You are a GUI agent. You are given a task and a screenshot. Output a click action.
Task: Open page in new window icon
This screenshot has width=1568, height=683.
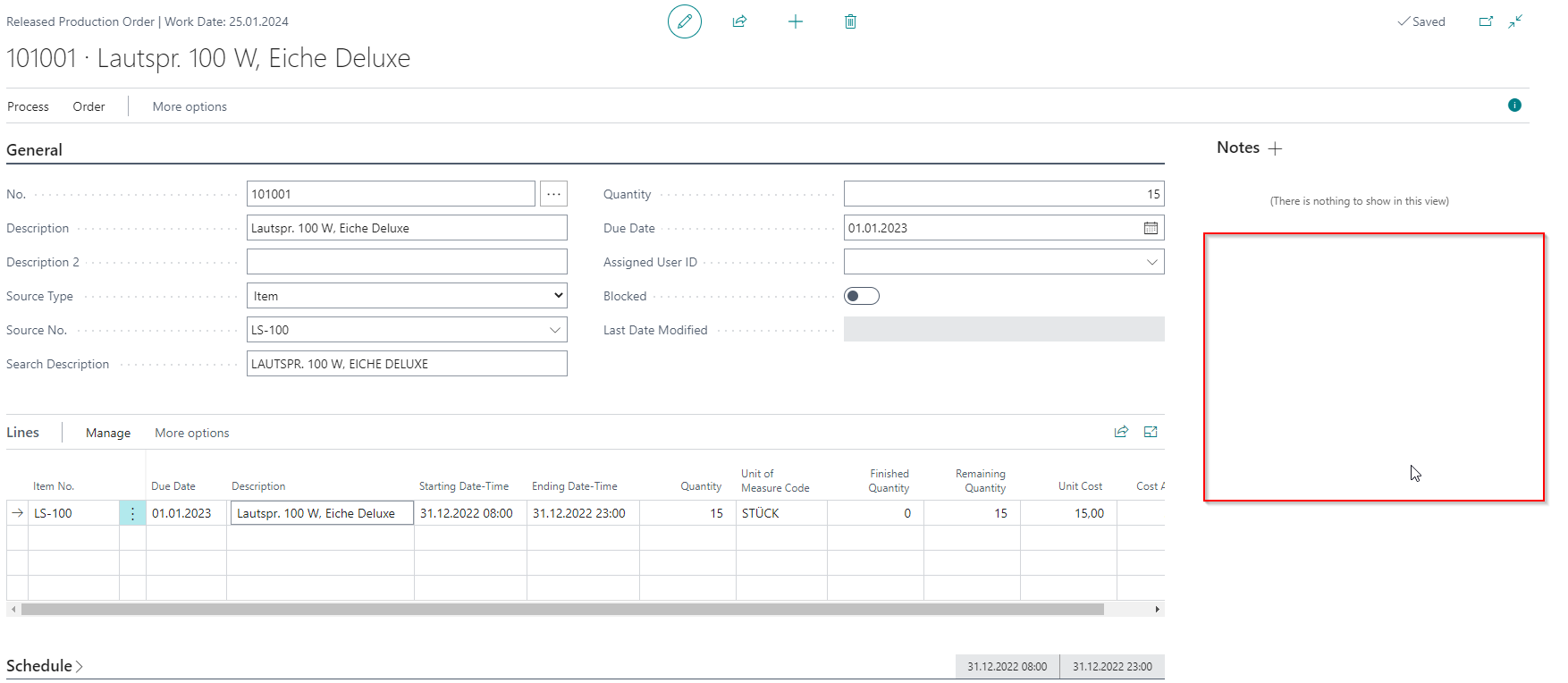coord(1486,21)
